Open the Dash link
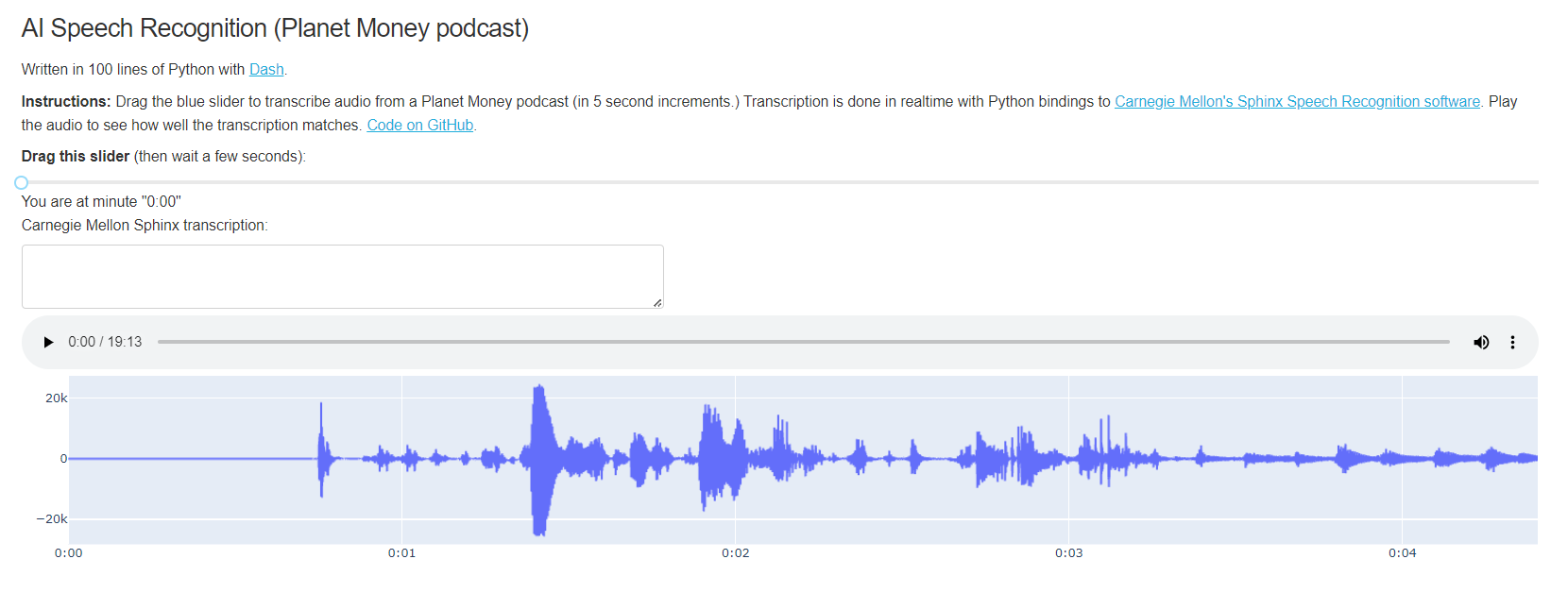1568x610 pixels. [x=266, y=69]
